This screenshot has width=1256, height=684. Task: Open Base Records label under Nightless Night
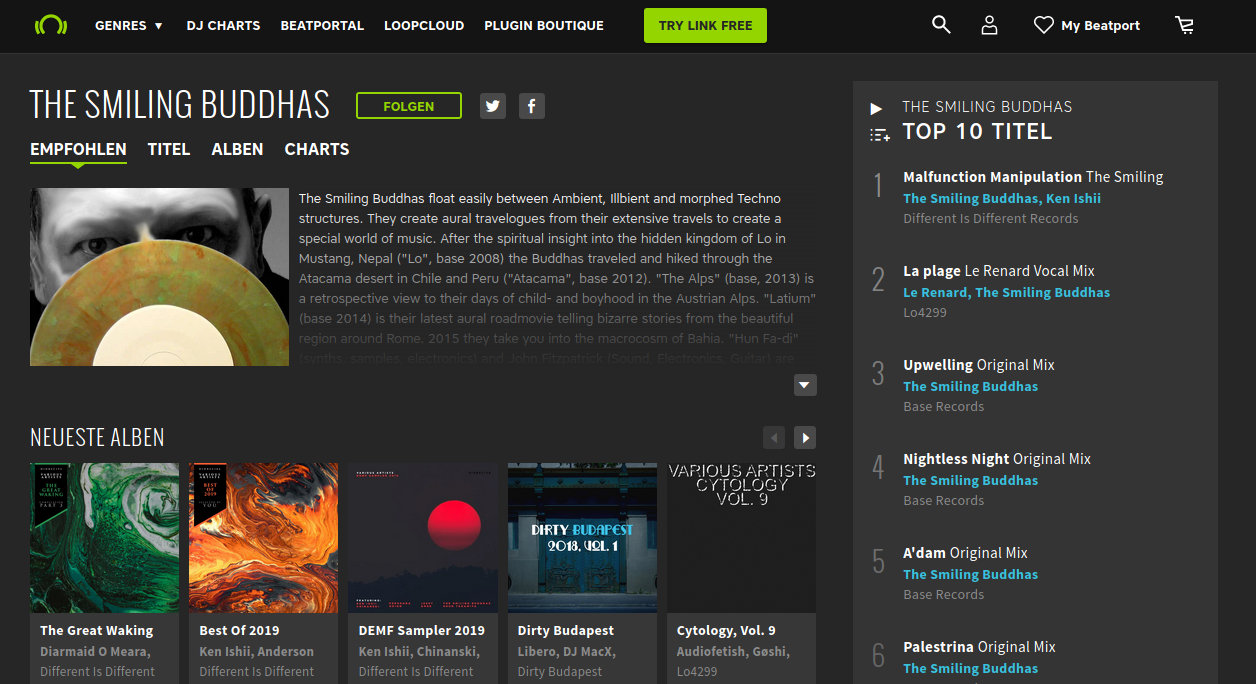tap(944, 500)
